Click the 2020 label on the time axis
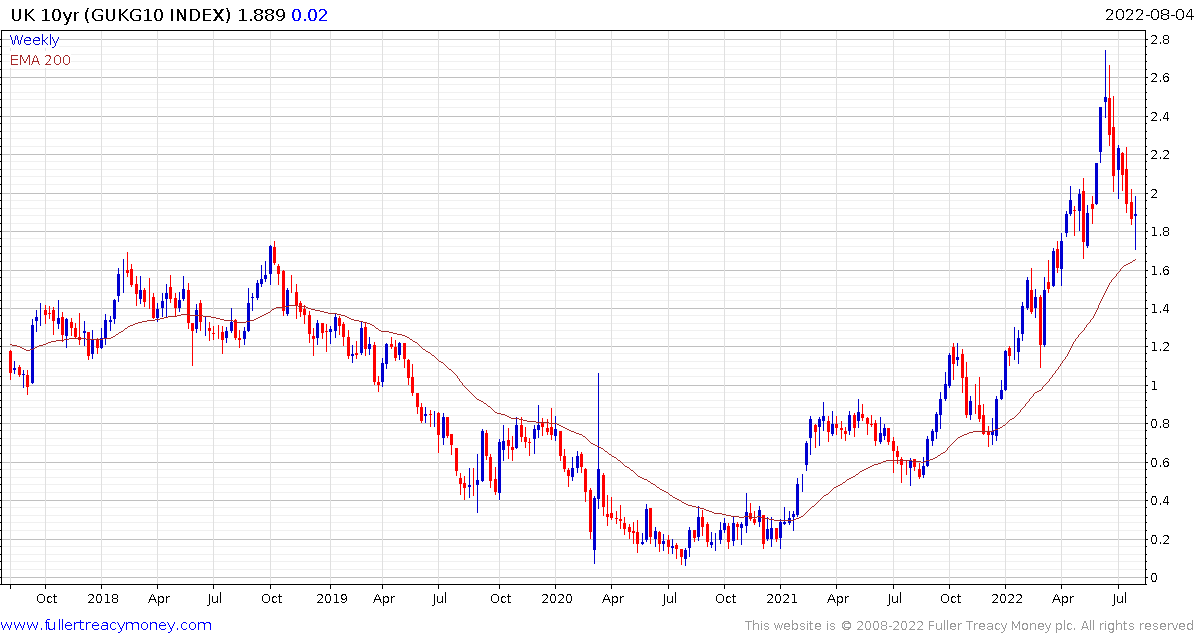Screen dimensions: 1195x640 pyautogui.click(x=556, y=599)
